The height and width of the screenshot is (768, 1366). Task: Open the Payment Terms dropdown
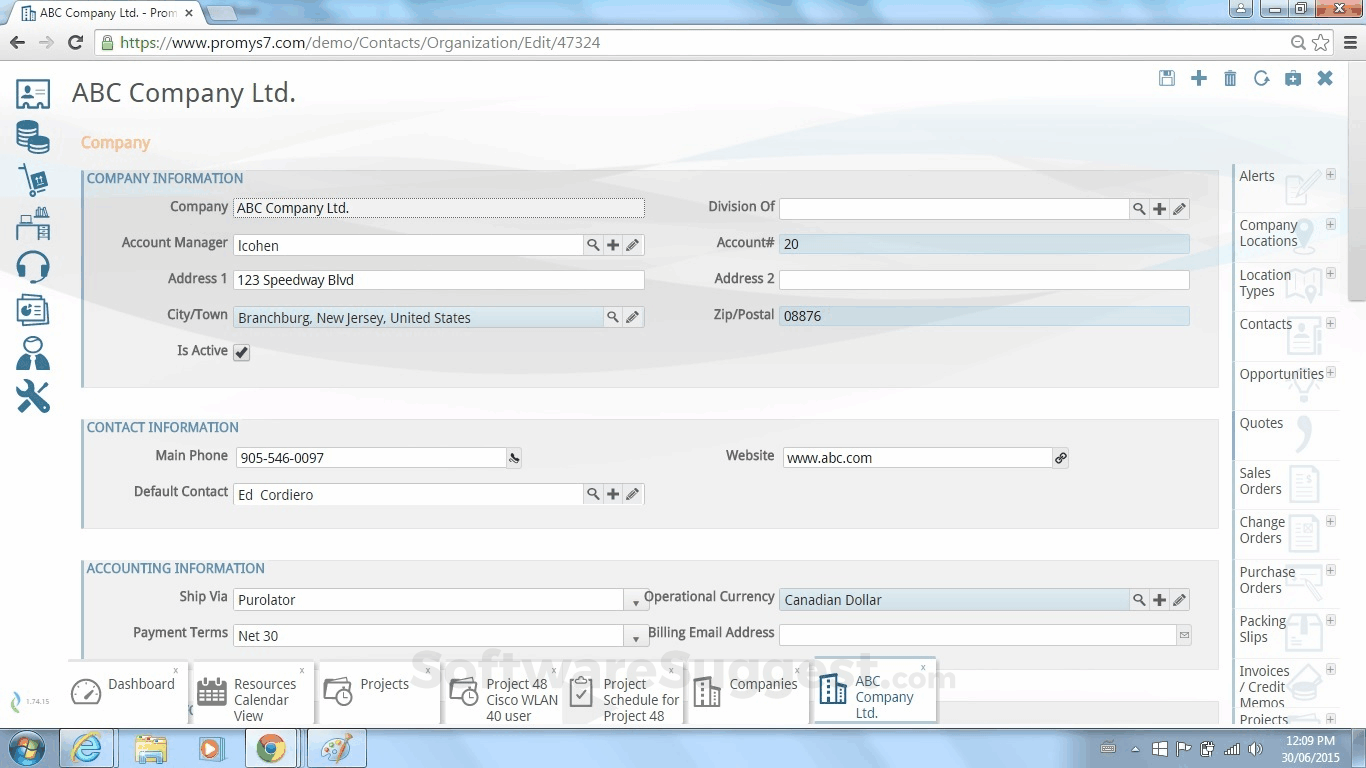click(x=635, y=637)
